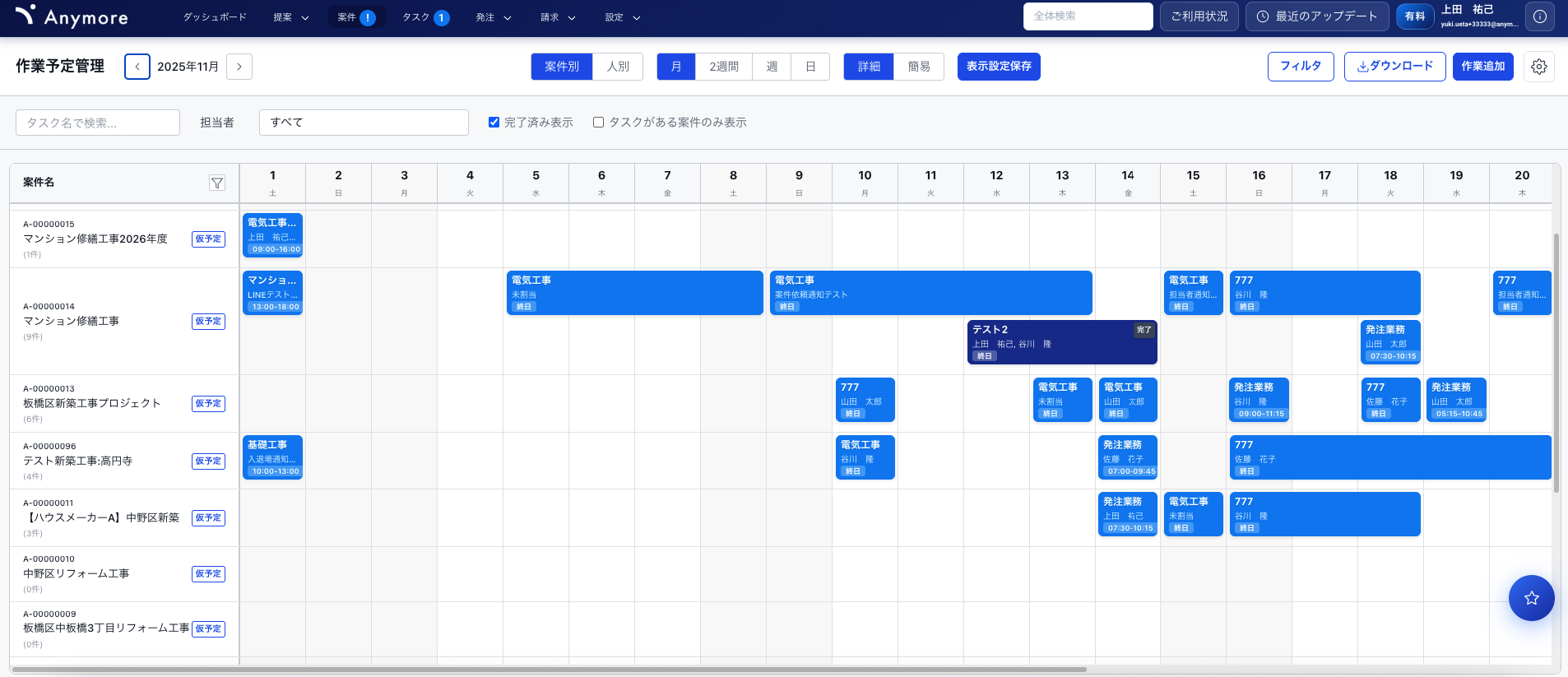This screenshot has width=1568, height=677.
Task: Open 最近のアップデート with clock icon
Action: (x=1317, y=16)
